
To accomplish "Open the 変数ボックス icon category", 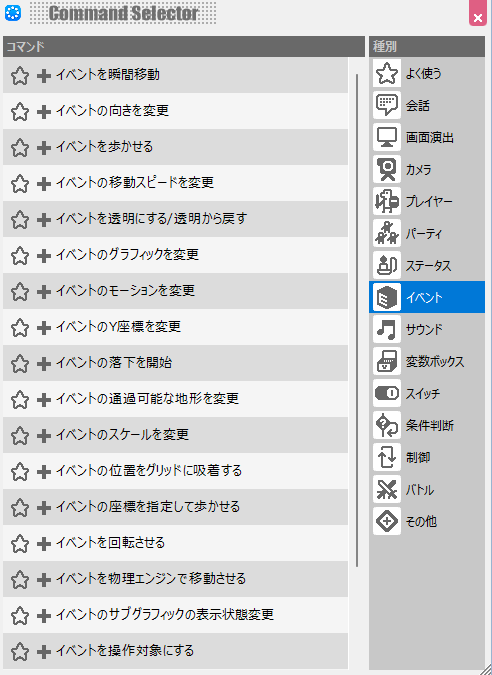I will point(387,361).
